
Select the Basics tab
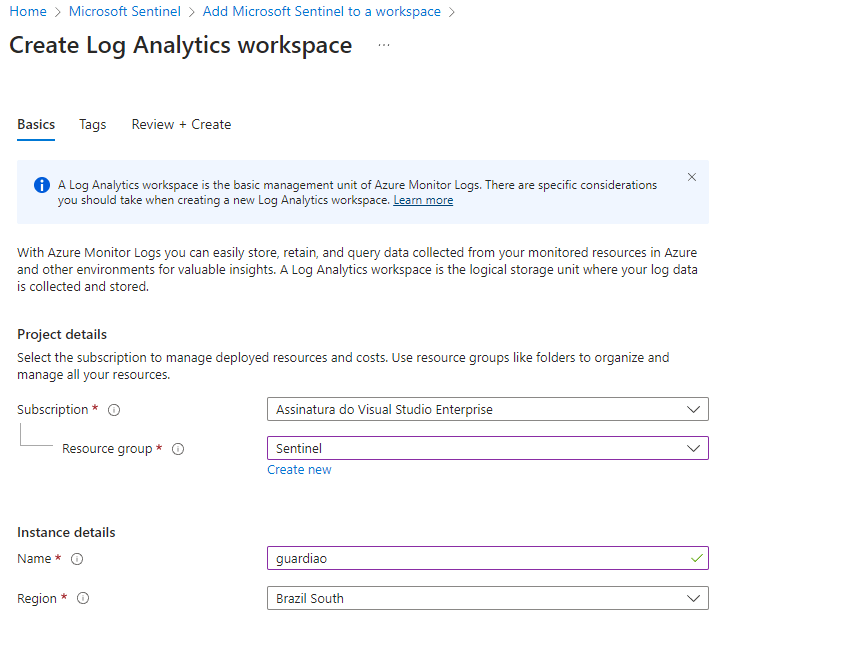[36, 125]
